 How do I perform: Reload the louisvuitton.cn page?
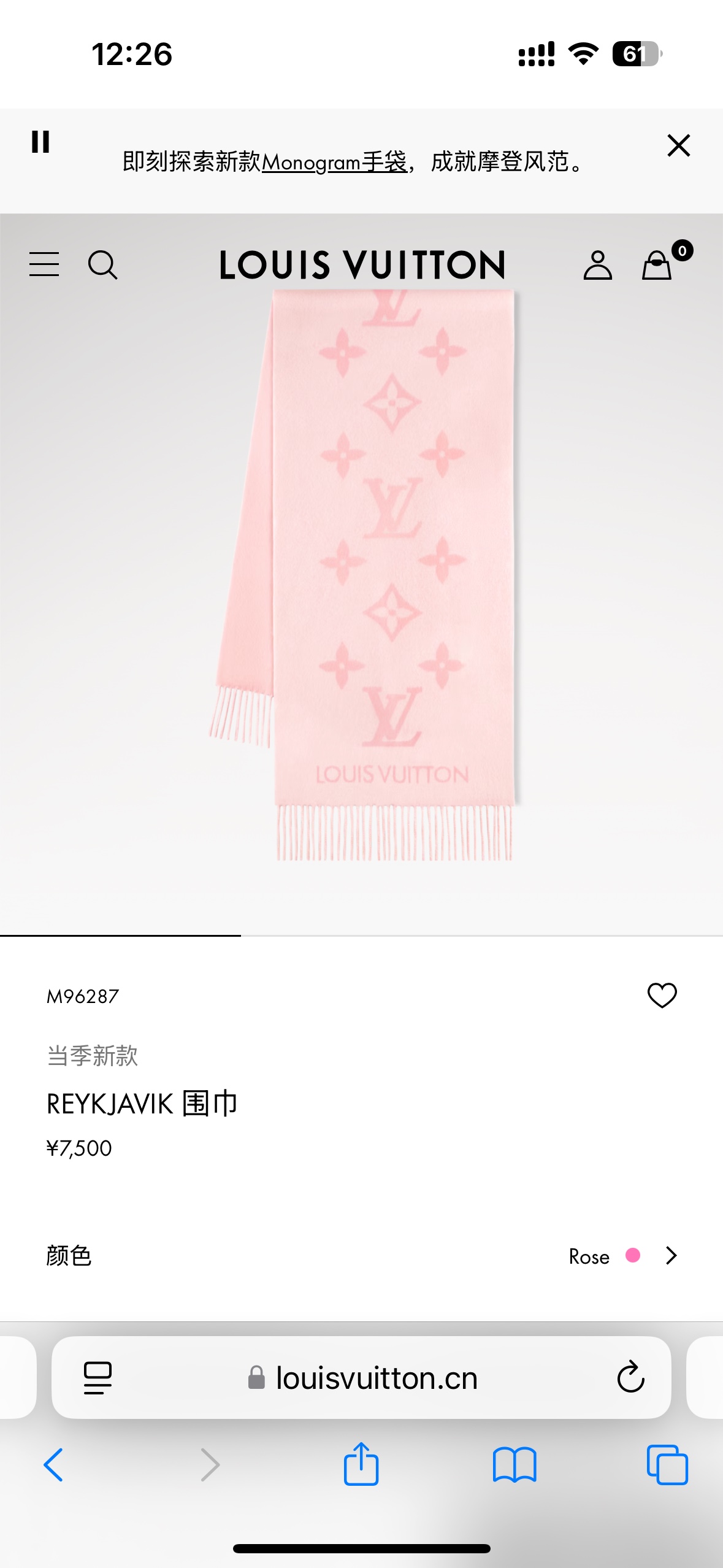(x=630, y=1377)
